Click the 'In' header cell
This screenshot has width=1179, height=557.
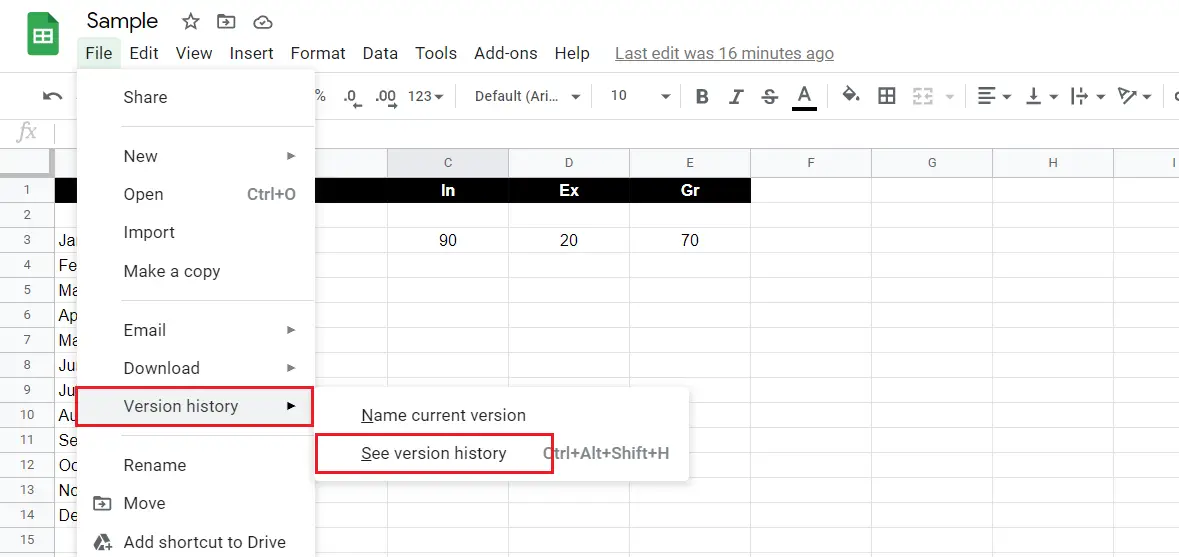(x=448, y=190)
